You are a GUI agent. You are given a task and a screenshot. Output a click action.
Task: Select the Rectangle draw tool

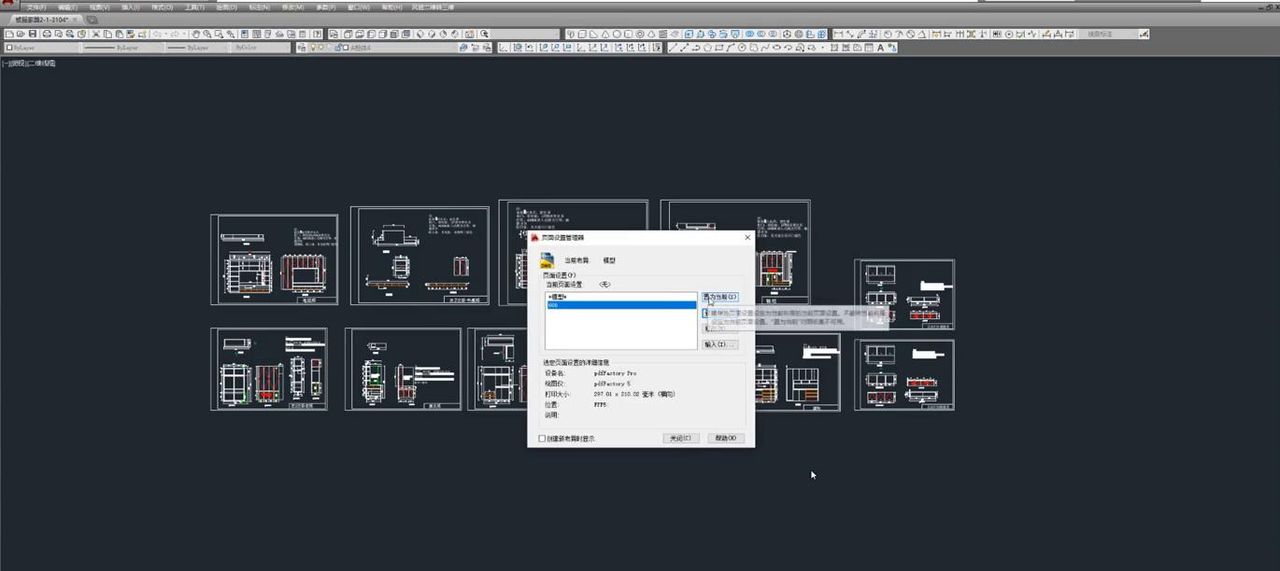click(719, 47)
